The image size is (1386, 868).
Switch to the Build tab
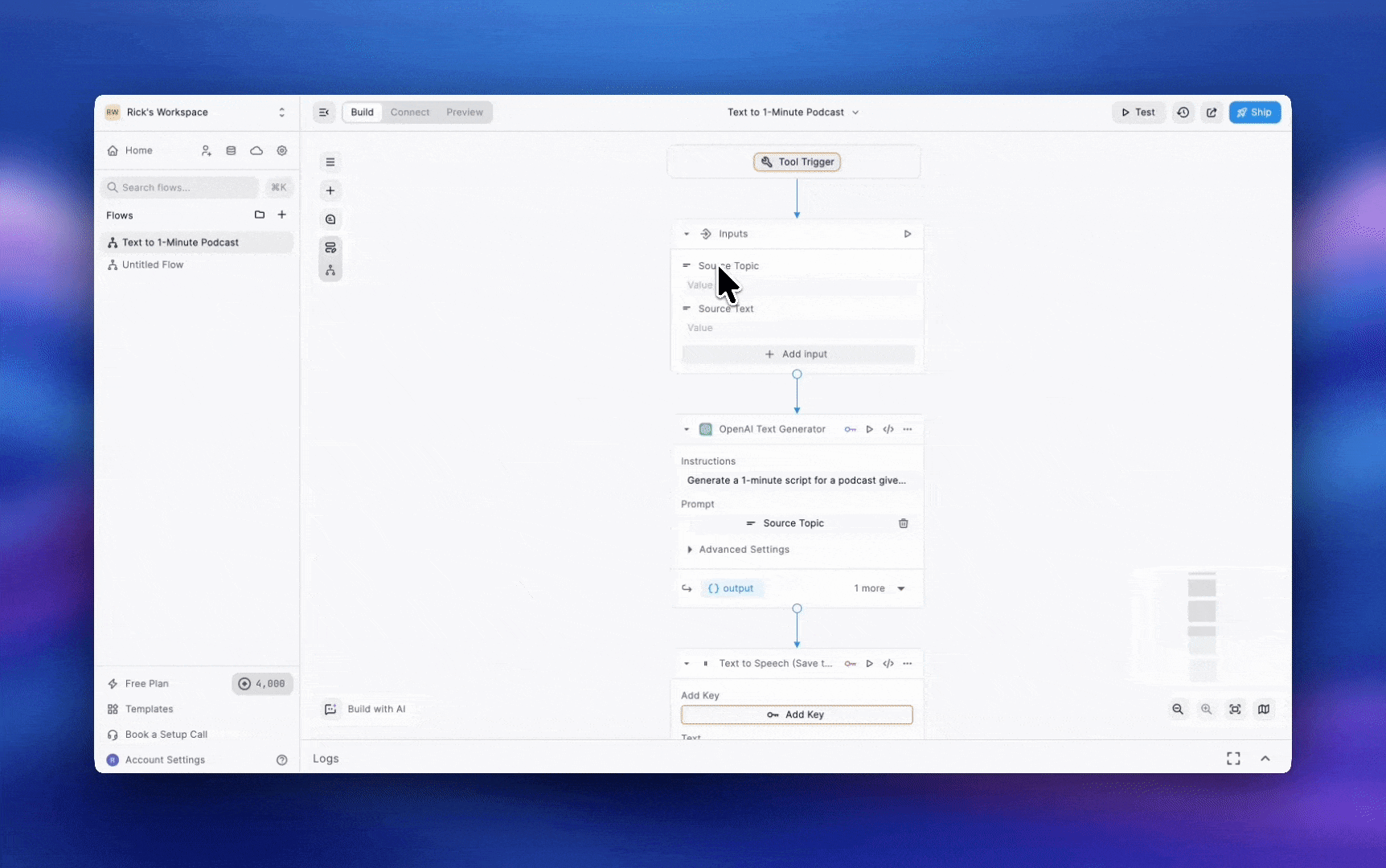click(x=362, y=113)
